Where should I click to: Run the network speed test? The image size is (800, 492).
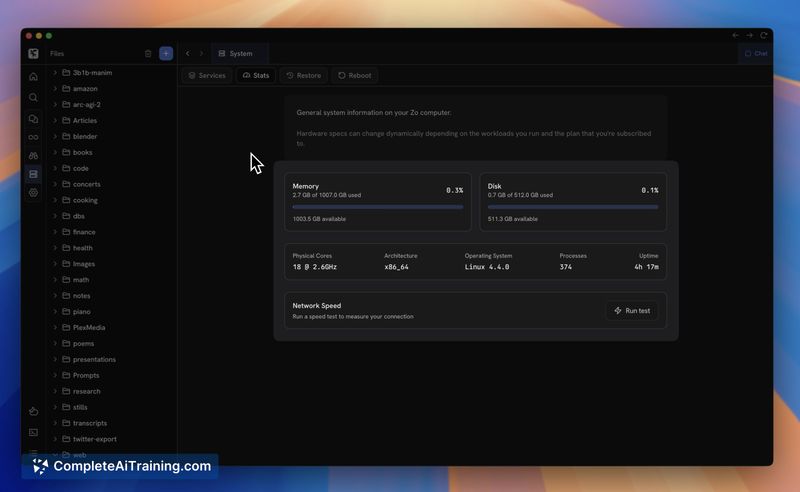coord(632,311)
